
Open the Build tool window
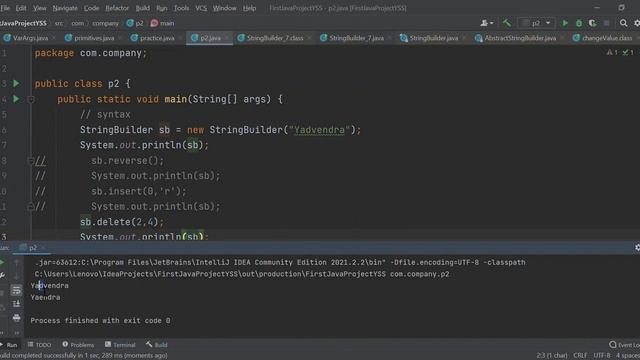point(157,345)
